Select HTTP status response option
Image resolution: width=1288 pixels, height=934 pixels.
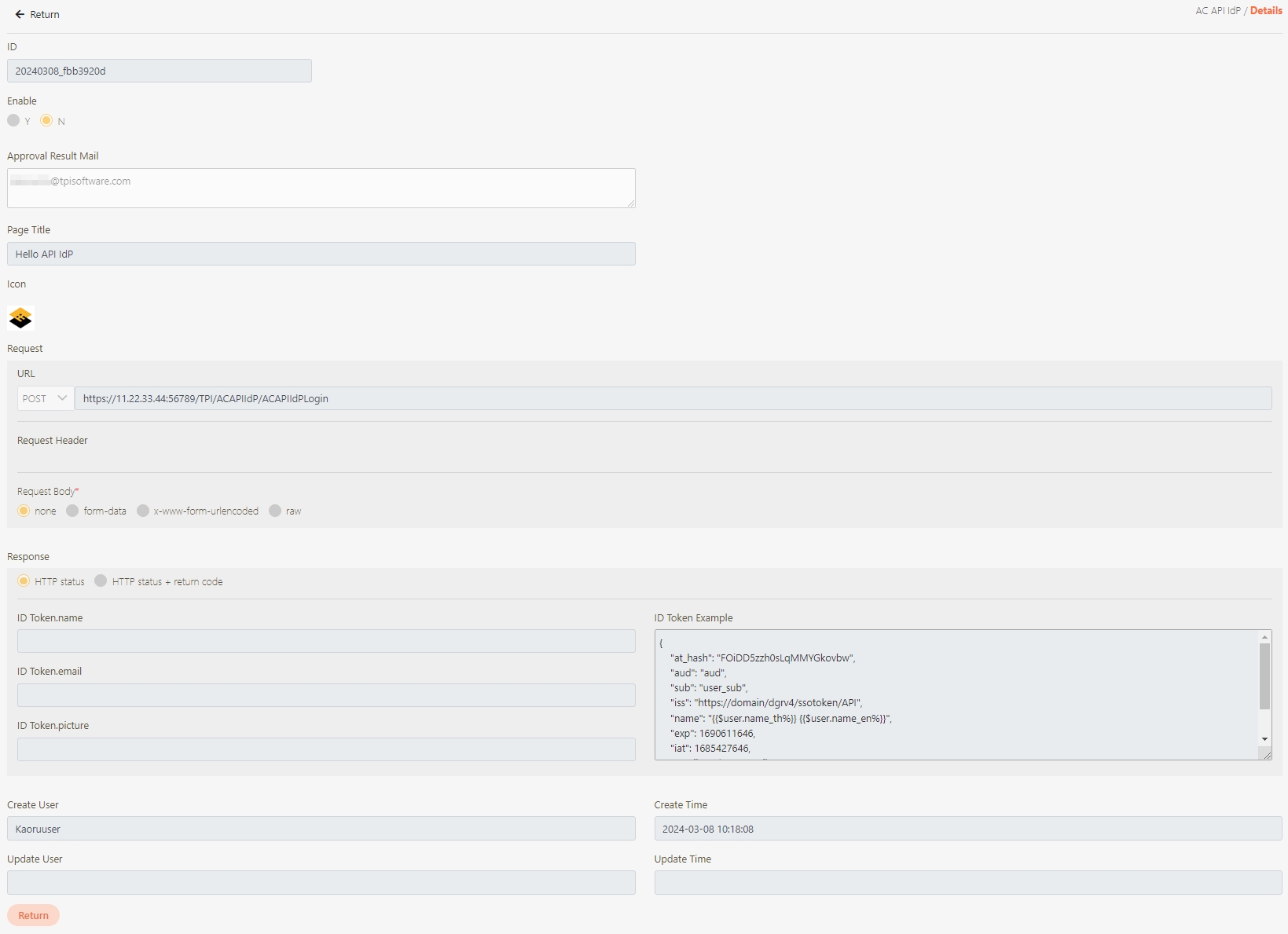pyautogui.click(x=24, y=581)
